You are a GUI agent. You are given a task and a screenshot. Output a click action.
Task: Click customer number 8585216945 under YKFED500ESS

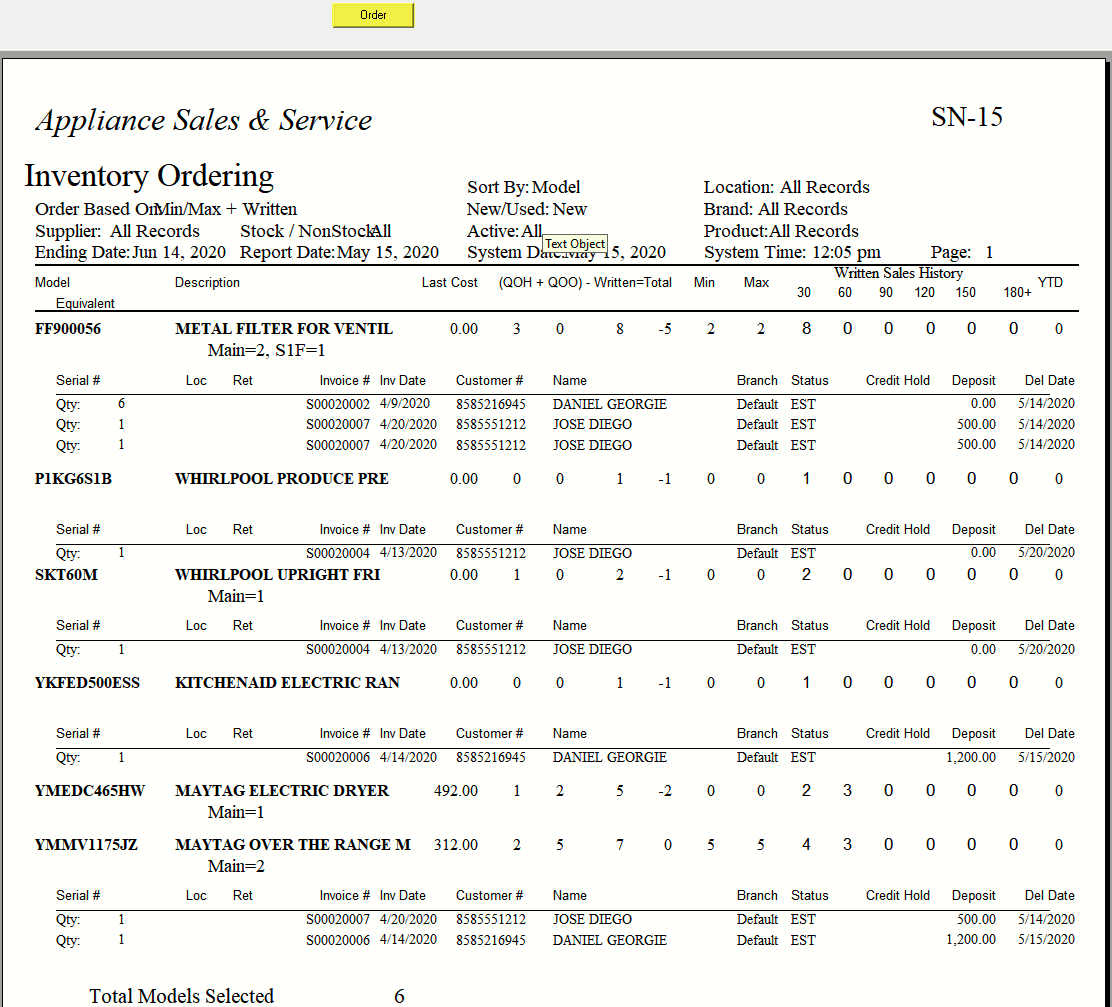pos(491,757)
